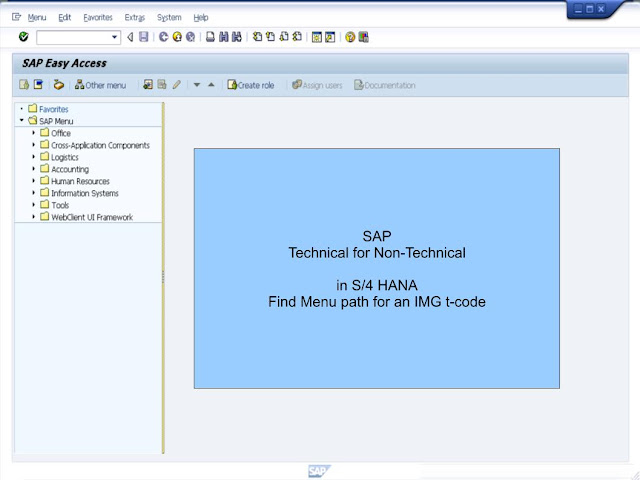Open Help via yellow question mark icon
The image size is (640, 480).
[350, 37]
